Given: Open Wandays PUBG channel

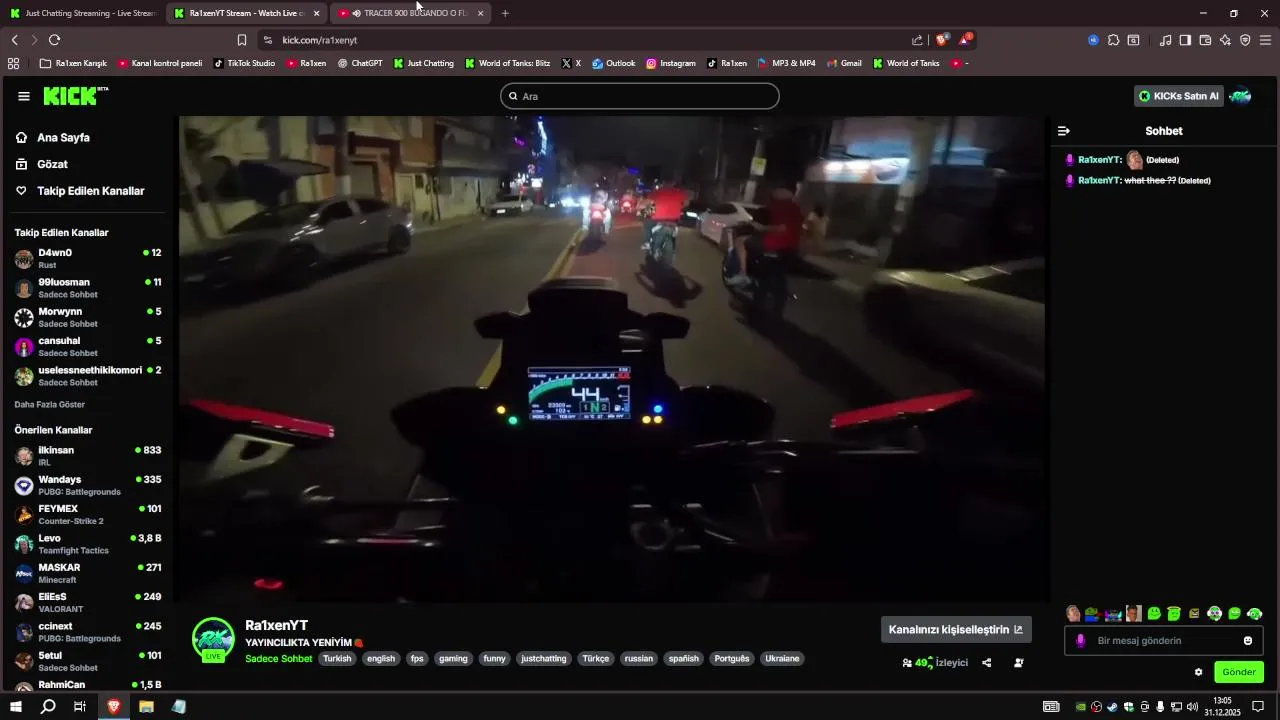Looking at the screenshot, I should [x=88, y=485].
